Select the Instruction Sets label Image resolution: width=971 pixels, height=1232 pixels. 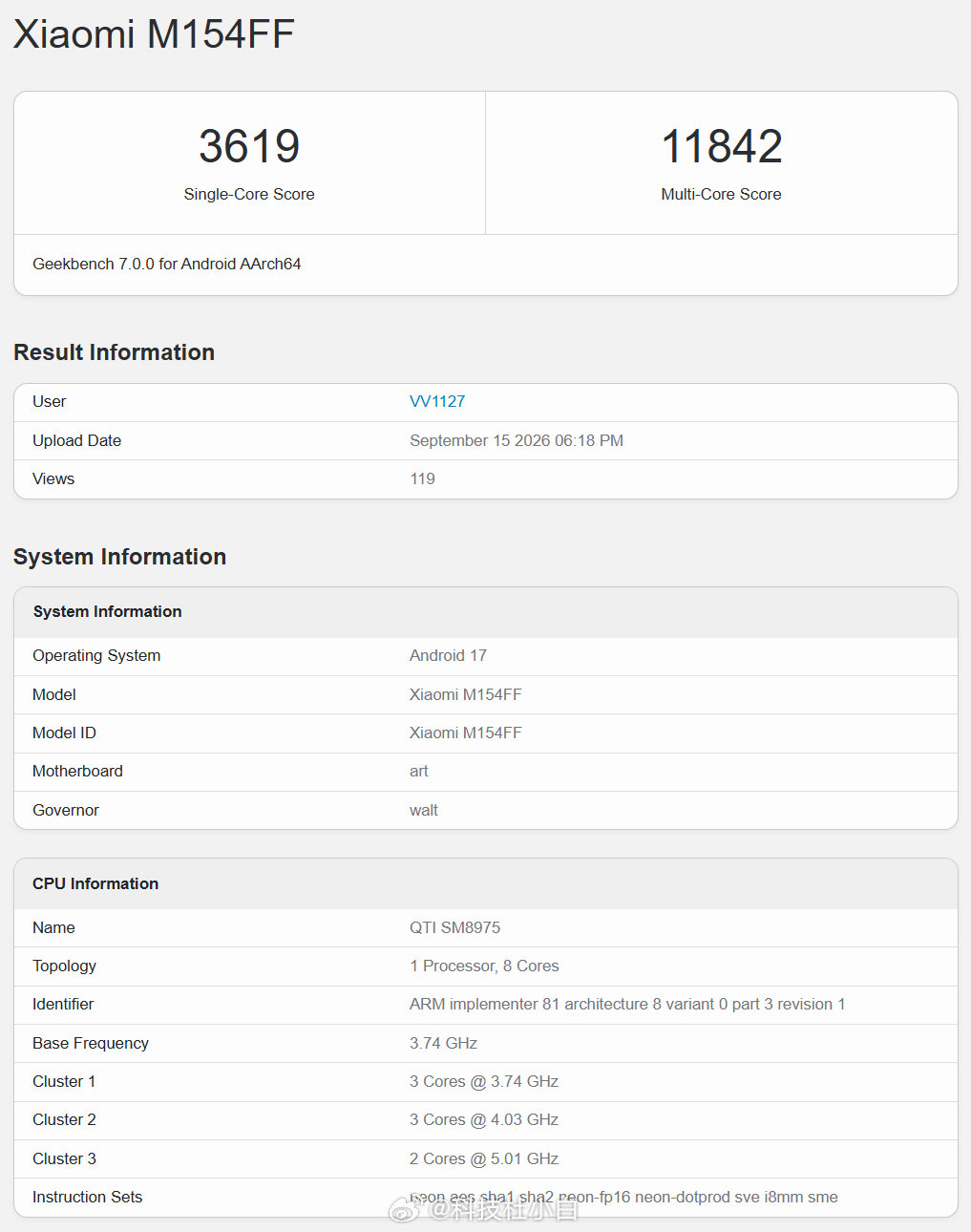click(87, 1197)
